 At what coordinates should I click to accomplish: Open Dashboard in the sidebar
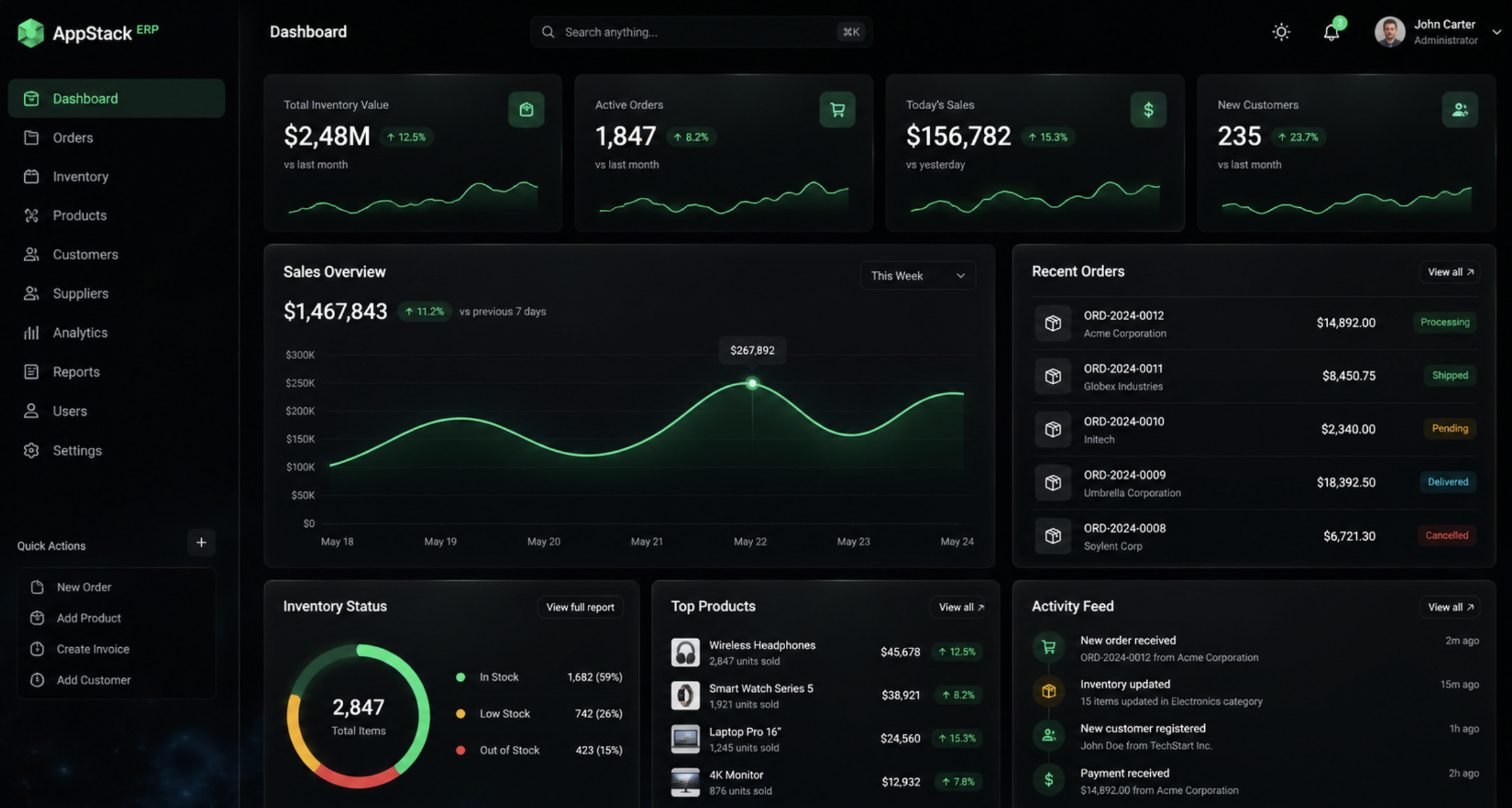click(x=116, y=98)
